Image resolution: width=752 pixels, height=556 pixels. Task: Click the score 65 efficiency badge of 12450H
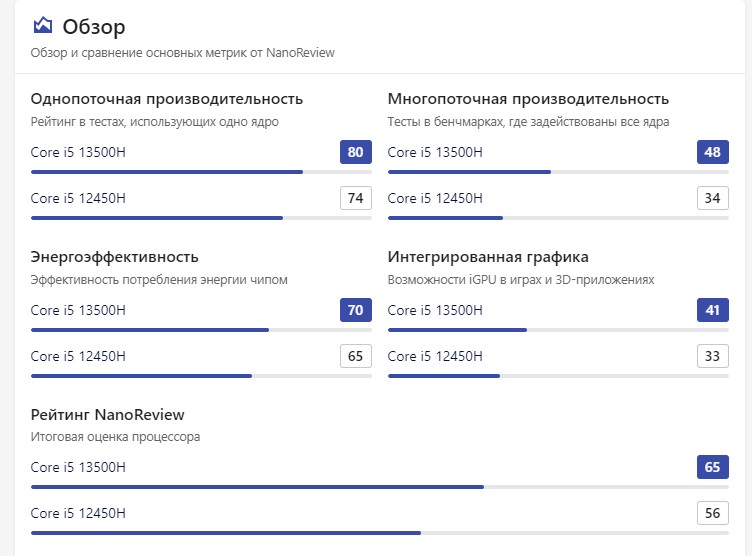click(355, 356)
